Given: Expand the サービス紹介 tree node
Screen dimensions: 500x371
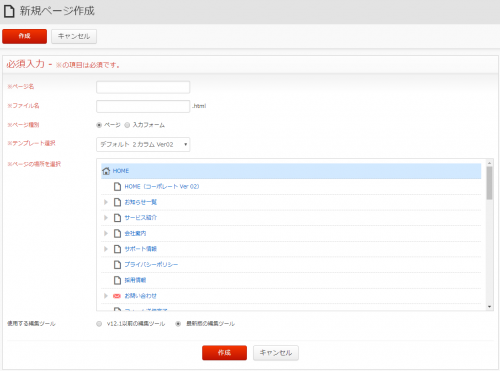Looking at the screenshot, I should pyautogui.click(x=106, y=218).
